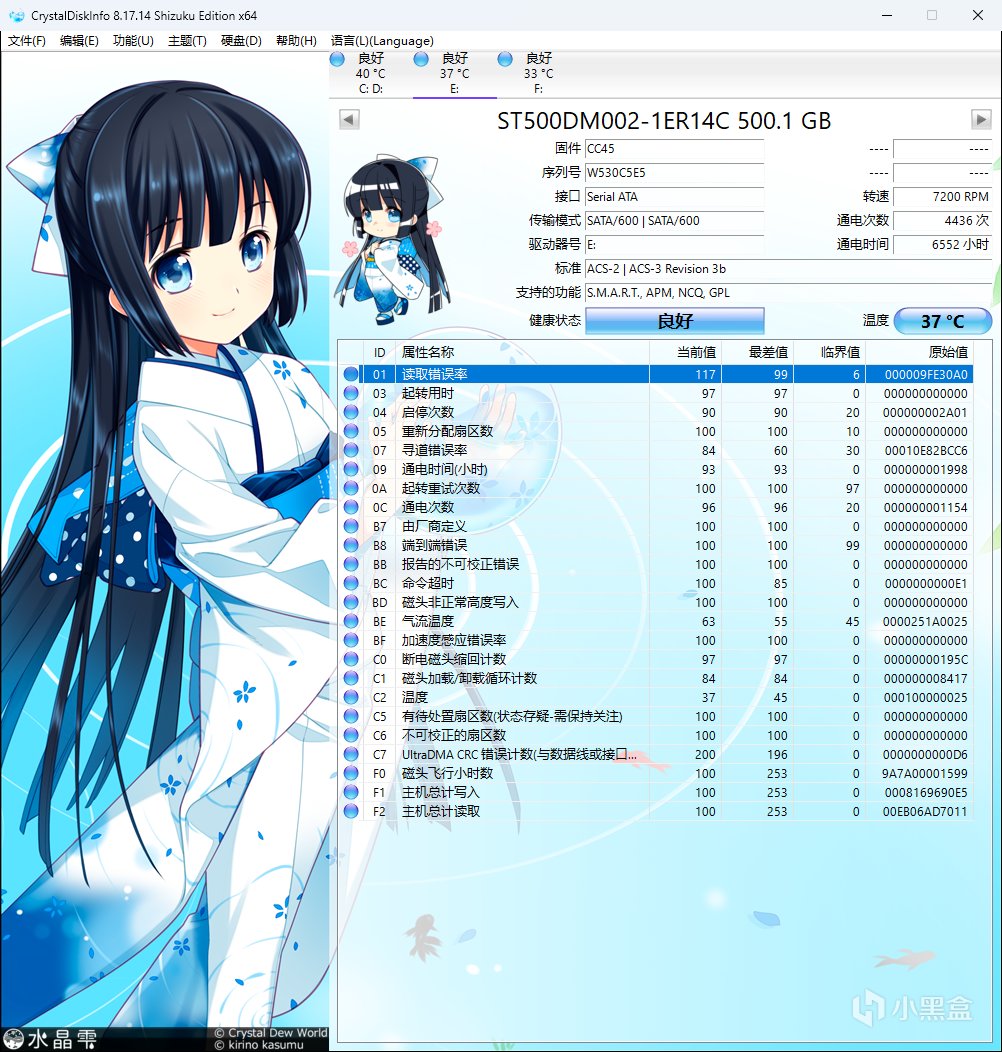Go to previous disk with left arrow
Screen dimensions: 1002x1052
pyautogui.click(x=349, y=119)
